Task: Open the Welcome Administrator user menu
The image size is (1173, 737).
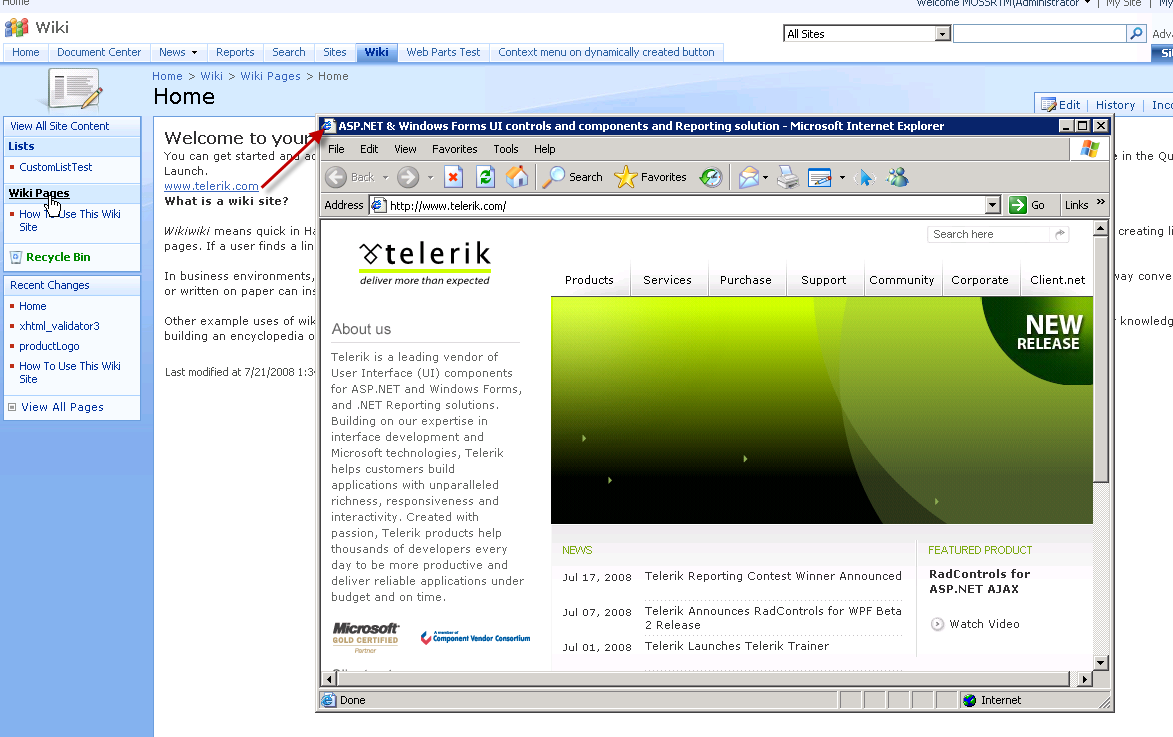Action: pyautogui.click(x=1003, y=3)
